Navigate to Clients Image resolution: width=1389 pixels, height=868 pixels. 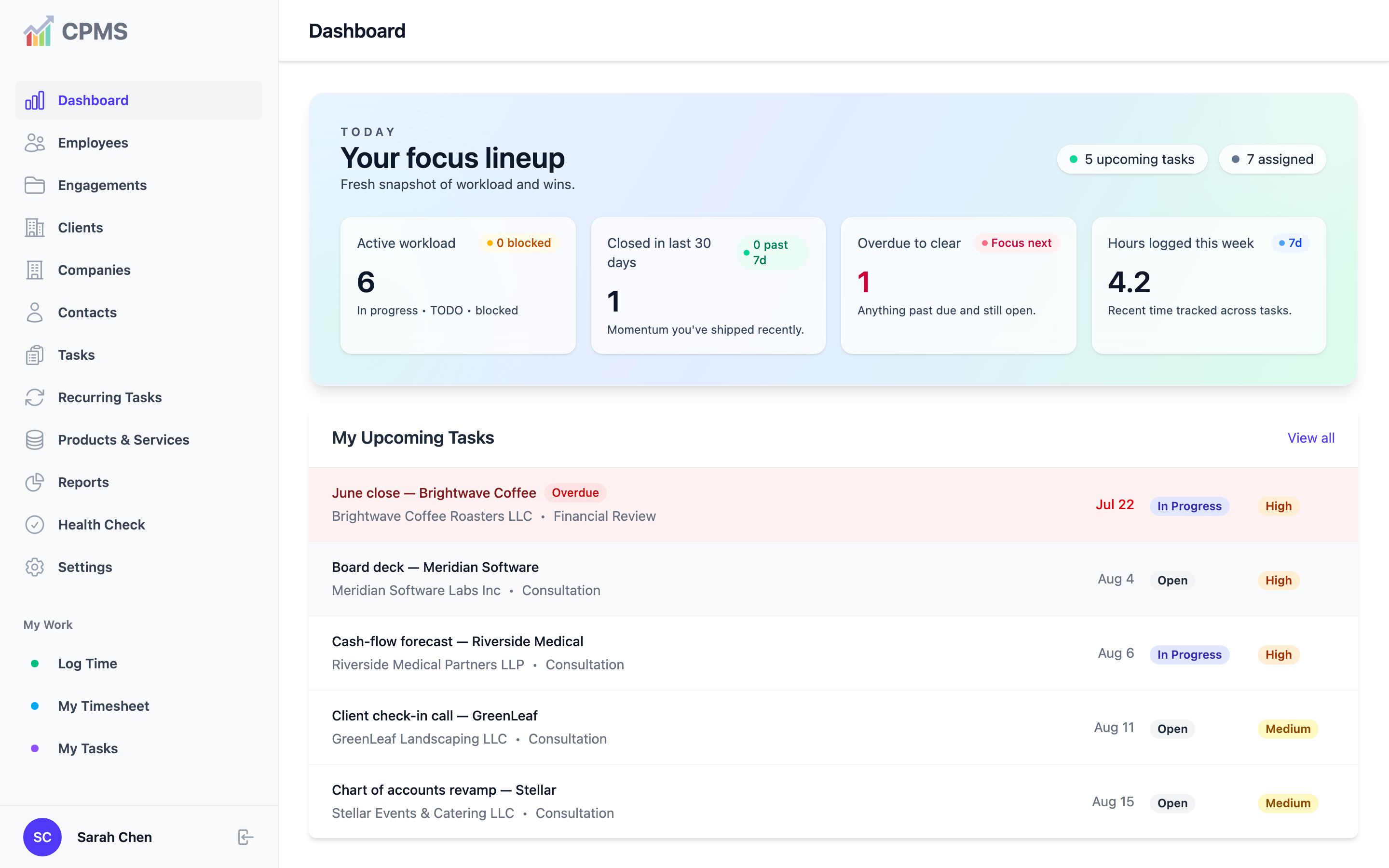(139, 228)
